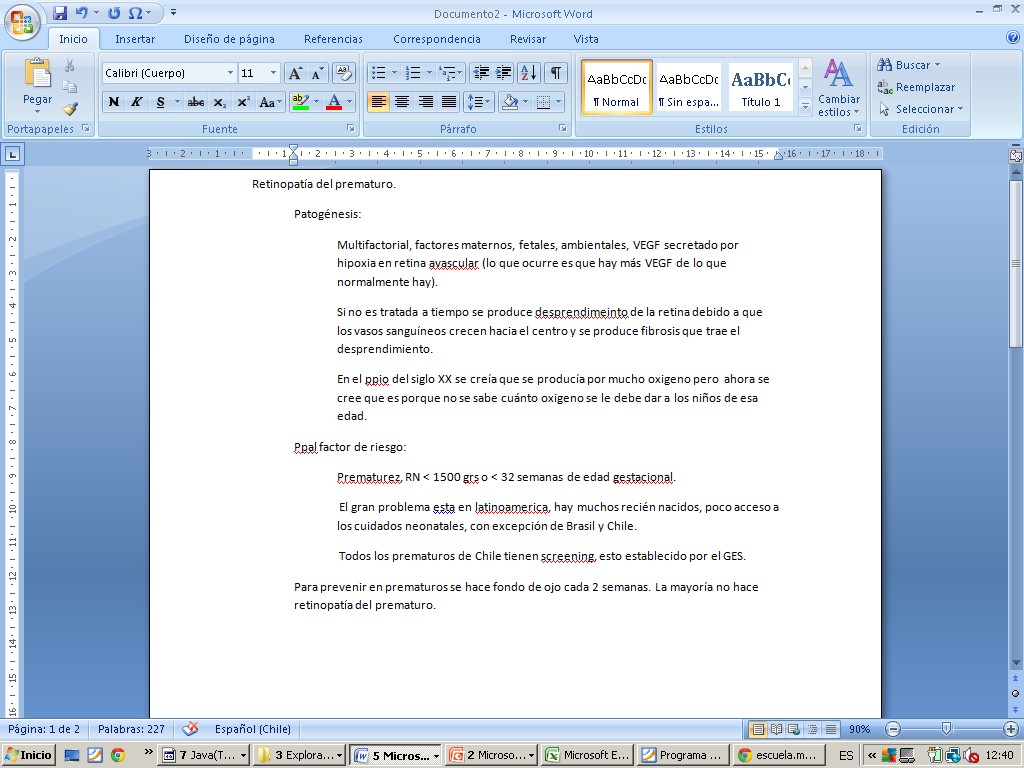This screenshot has width=1024, height=768.
Task: Click the Office button logo
Action: click(x=22, y=20)
